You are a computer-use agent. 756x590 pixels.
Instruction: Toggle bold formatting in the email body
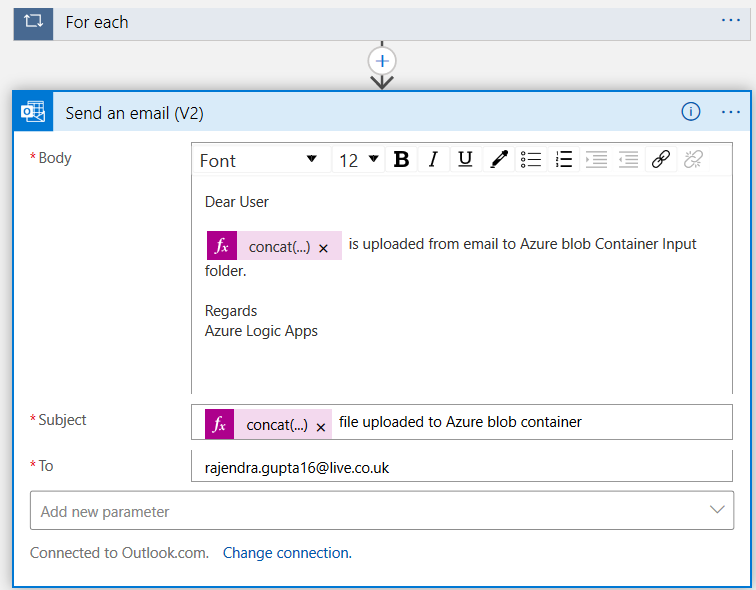401,160
